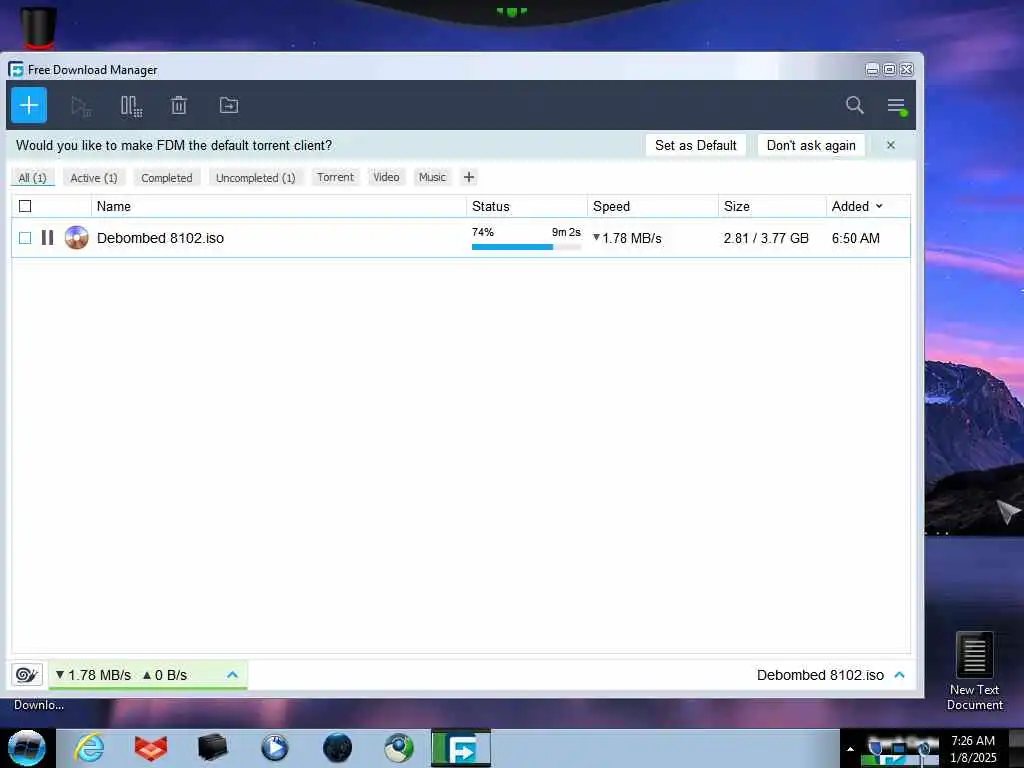The width and height of the screenshot is (1024, 768).
Task: Dismiss the default torrent client banner
Action: pos(891,145)
